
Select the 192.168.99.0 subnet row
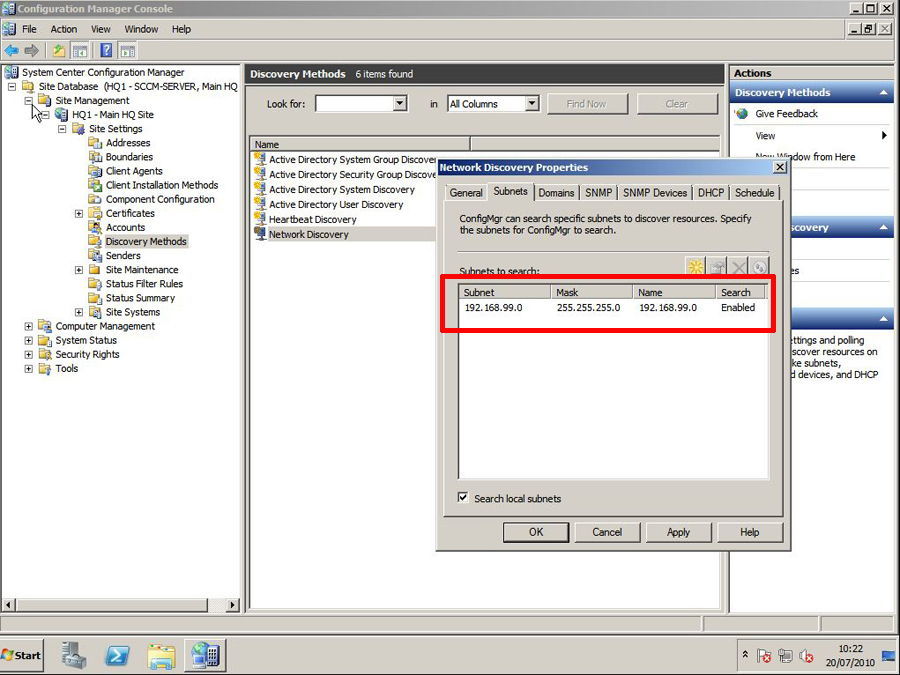click(x=612, y=308)
